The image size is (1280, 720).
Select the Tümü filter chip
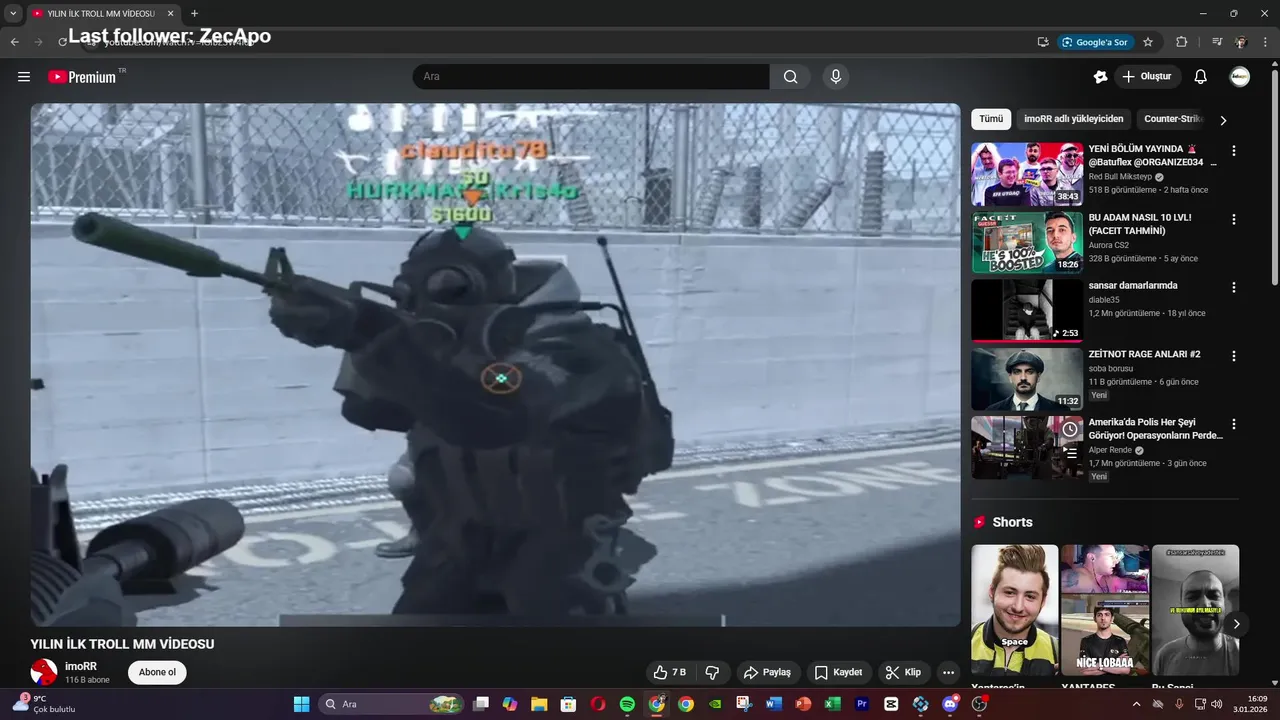(x=991, y=119)
